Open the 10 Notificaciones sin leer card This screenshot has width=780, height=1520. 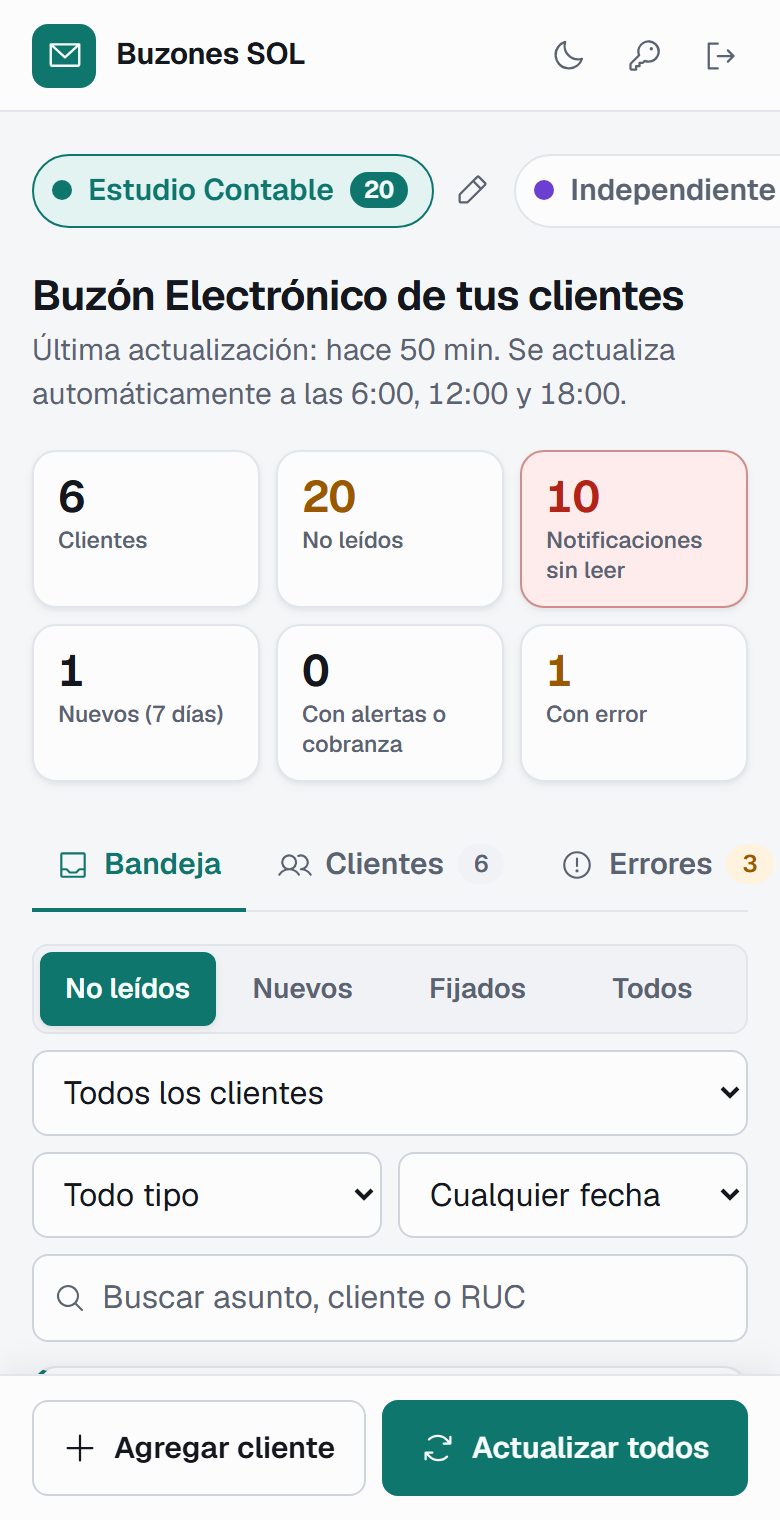tap(634, 529)
